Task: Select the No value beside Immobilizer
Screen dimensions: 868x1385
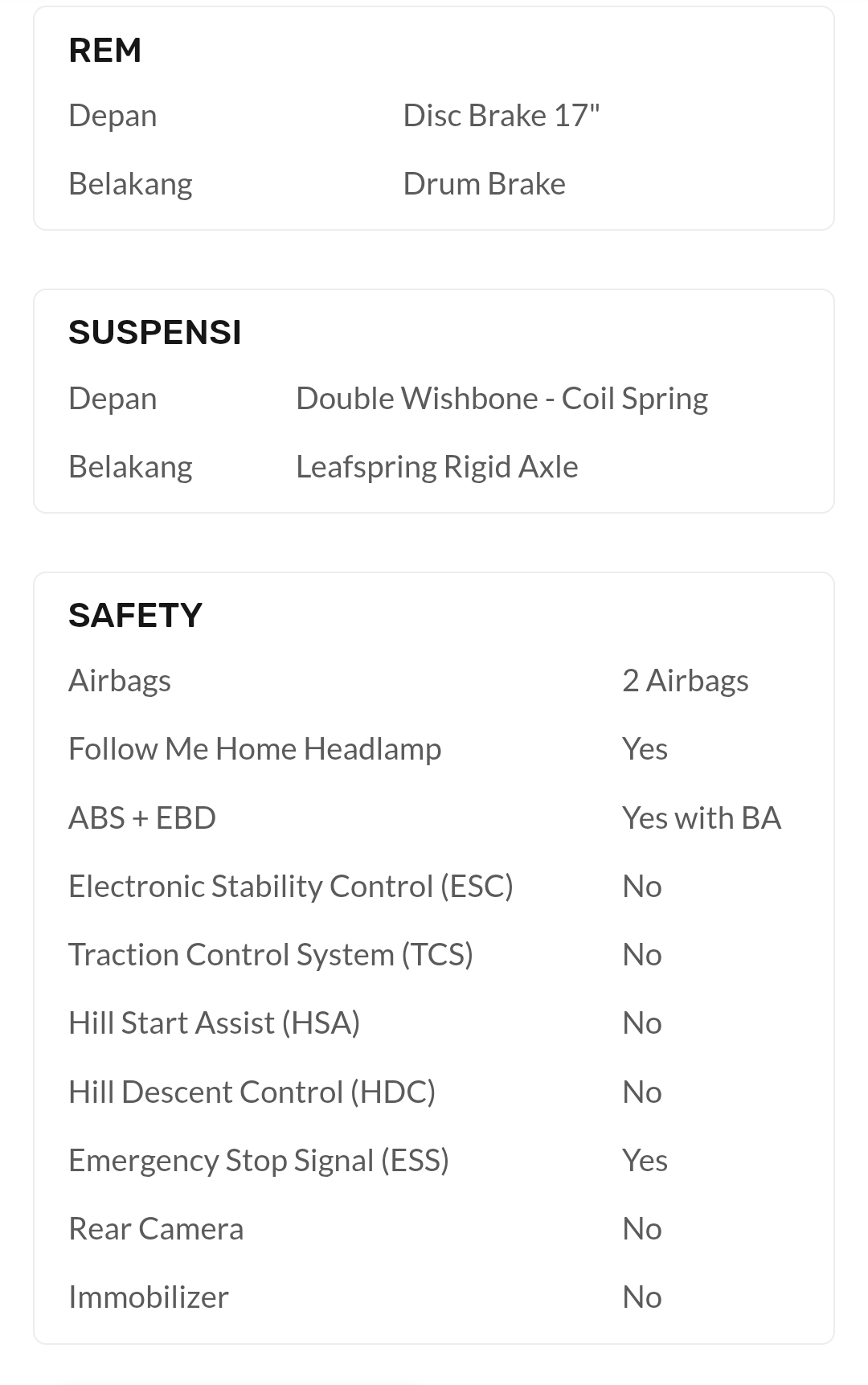Action: (x=641, y=1297)
